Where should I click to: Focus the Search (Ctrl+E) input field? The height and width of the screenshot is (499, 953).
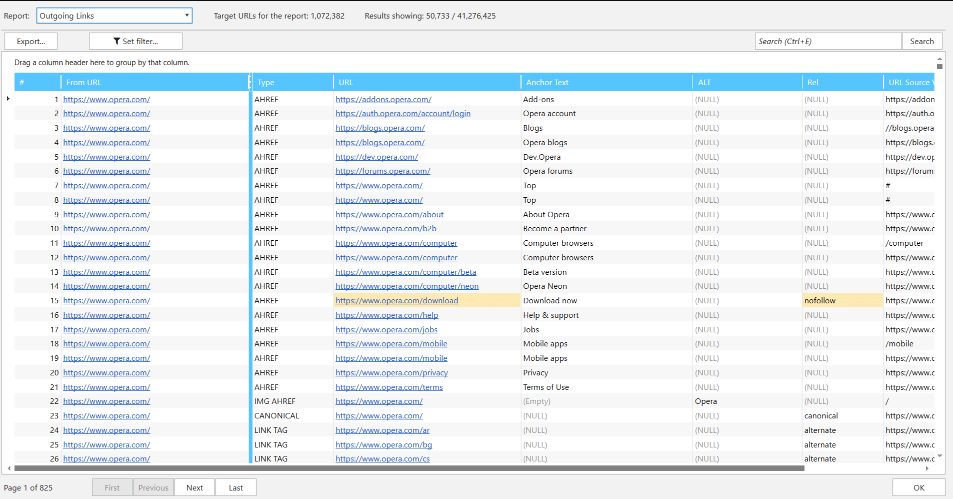coord(828,41)
